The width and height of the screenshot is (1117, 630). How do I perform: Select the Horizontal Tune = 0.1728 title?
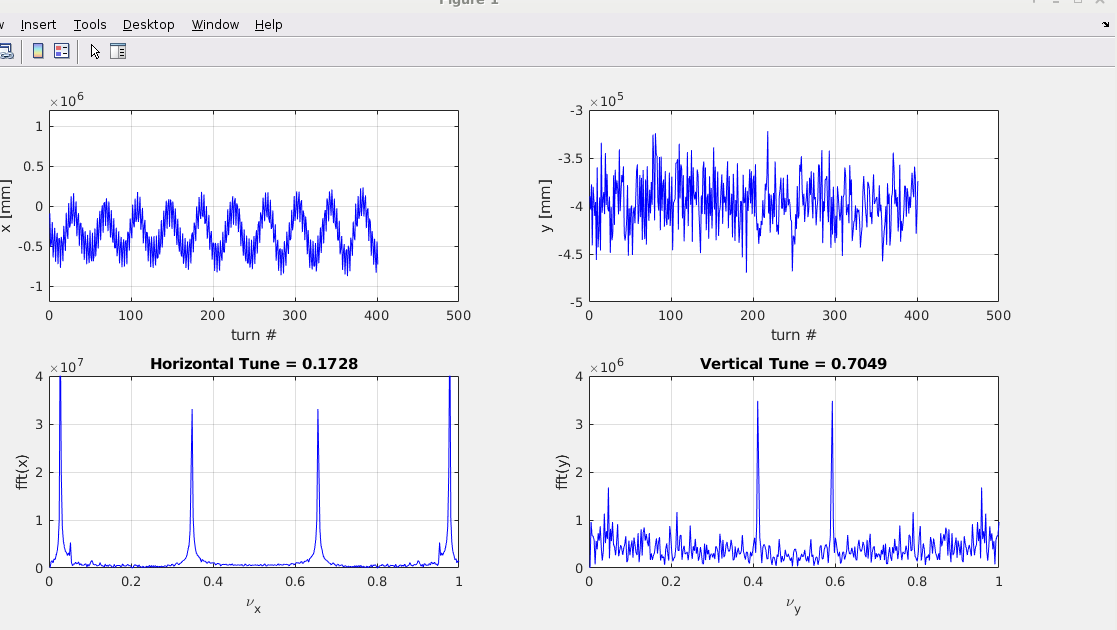[x=254, y=364]
